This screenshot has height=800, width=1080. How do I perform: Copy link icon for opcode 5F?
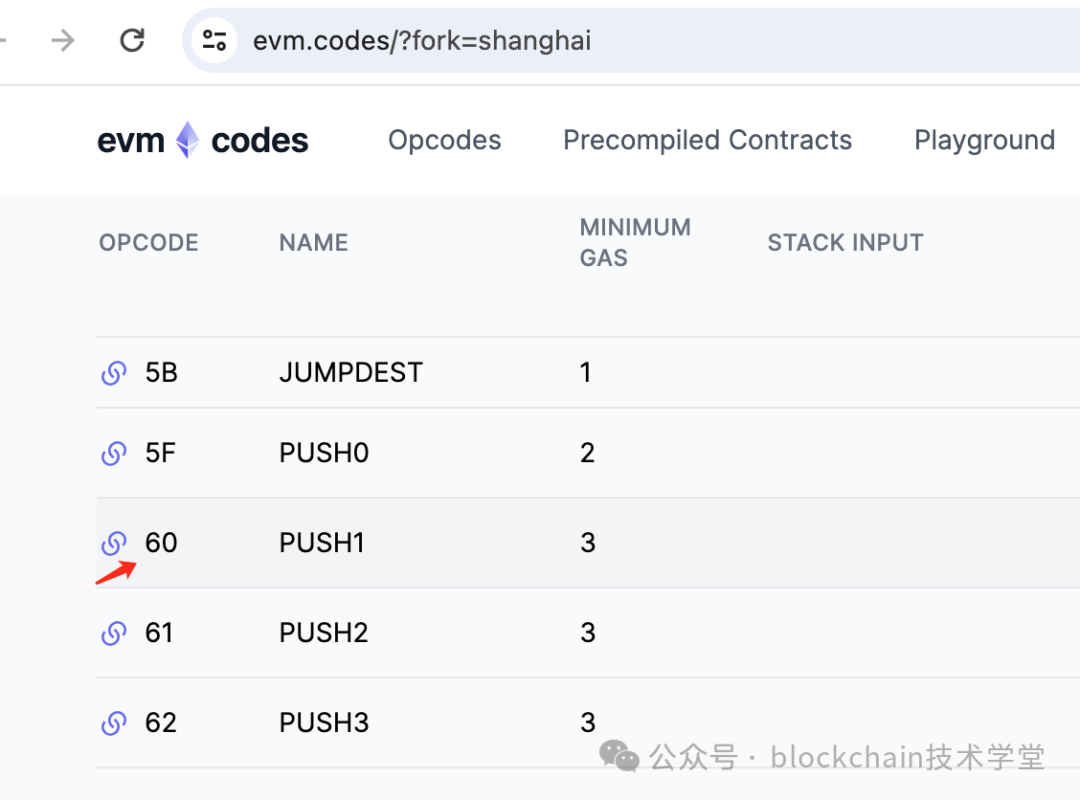[114, 453]
